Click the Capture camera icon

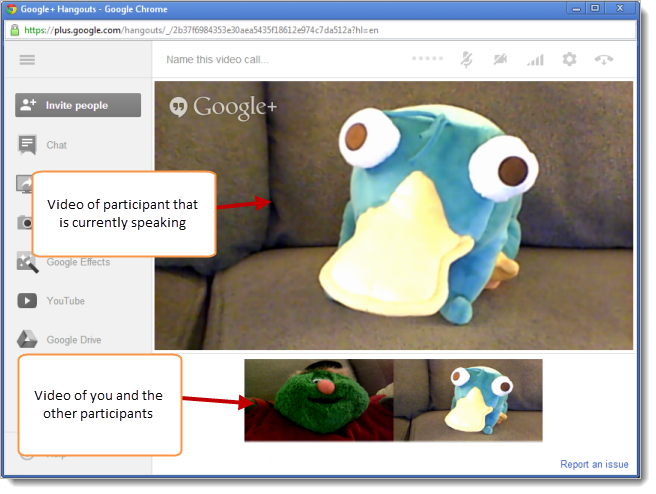click(24, 222)
